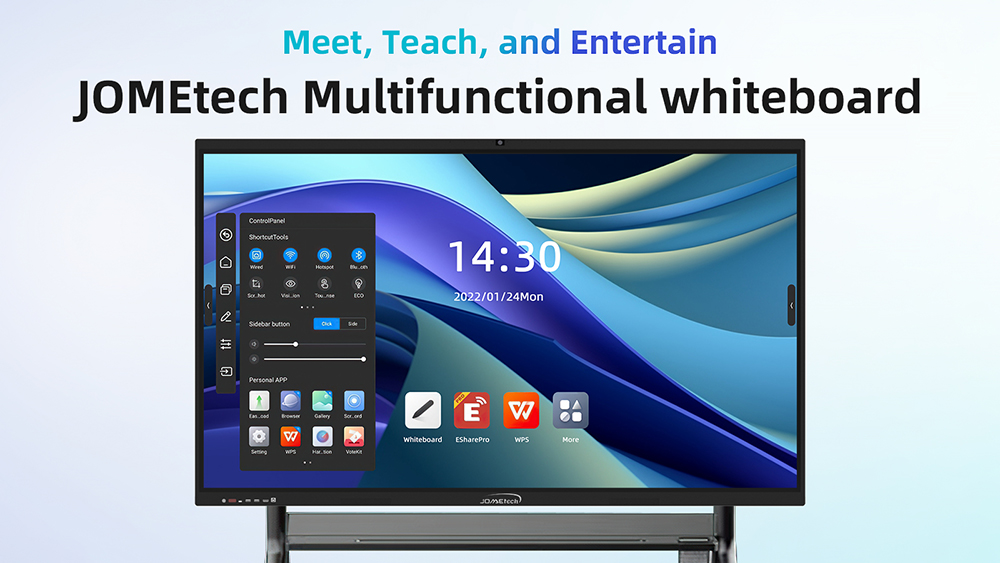Toggle the WiFi shortcut

[x=290, y=256]
